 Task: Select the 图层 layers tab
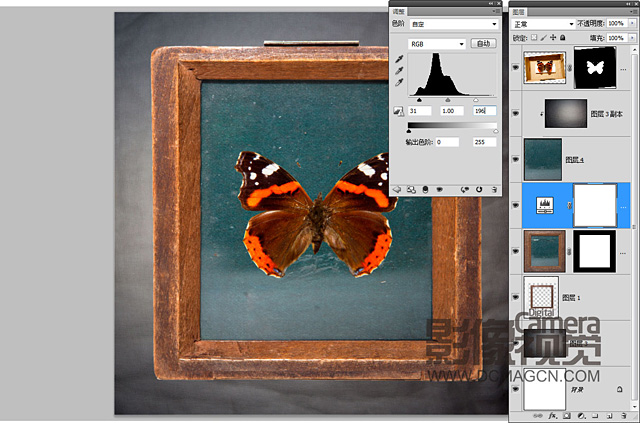[x=518, y=12]
